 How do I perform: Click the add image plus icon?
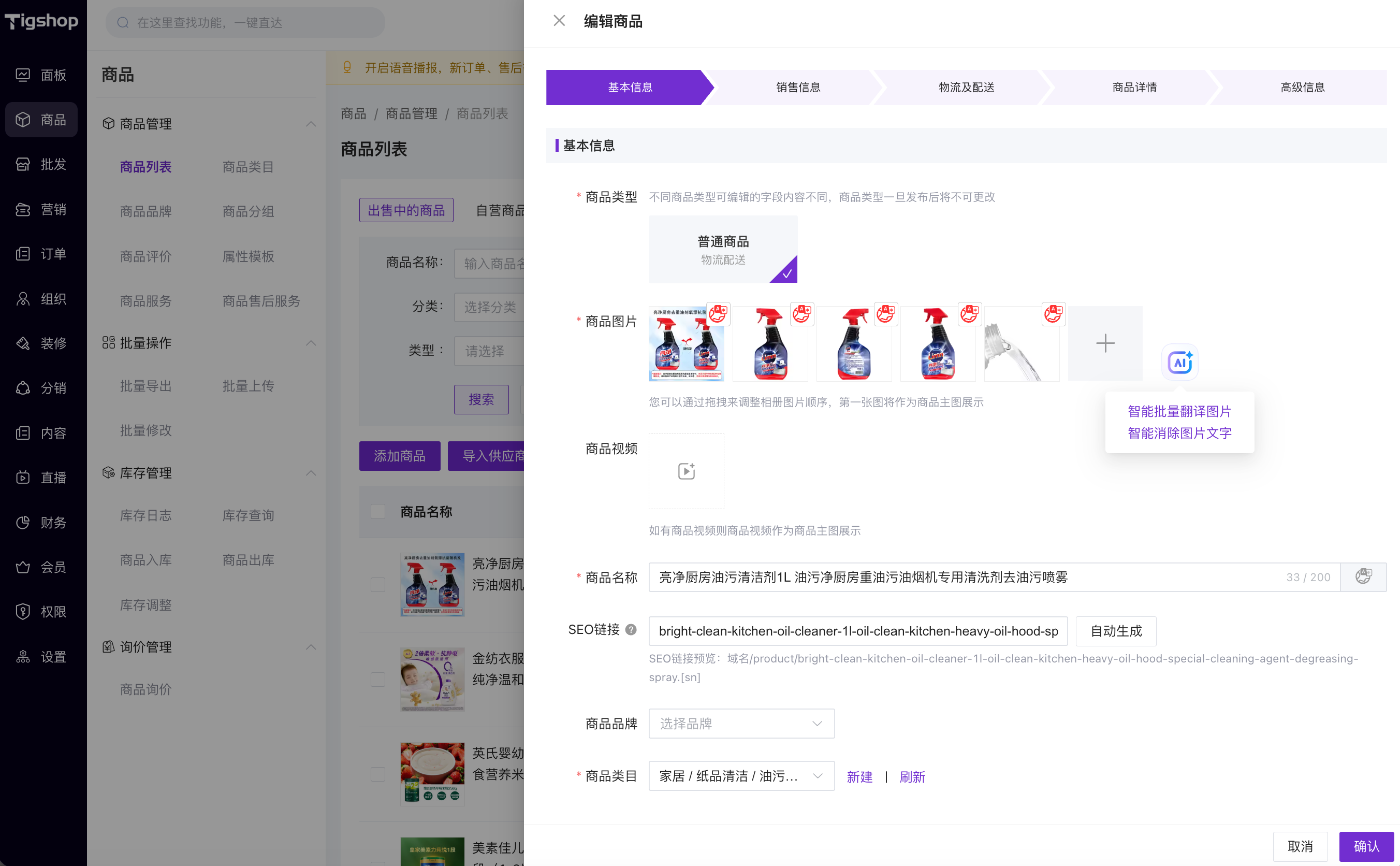pos(1105,343)
